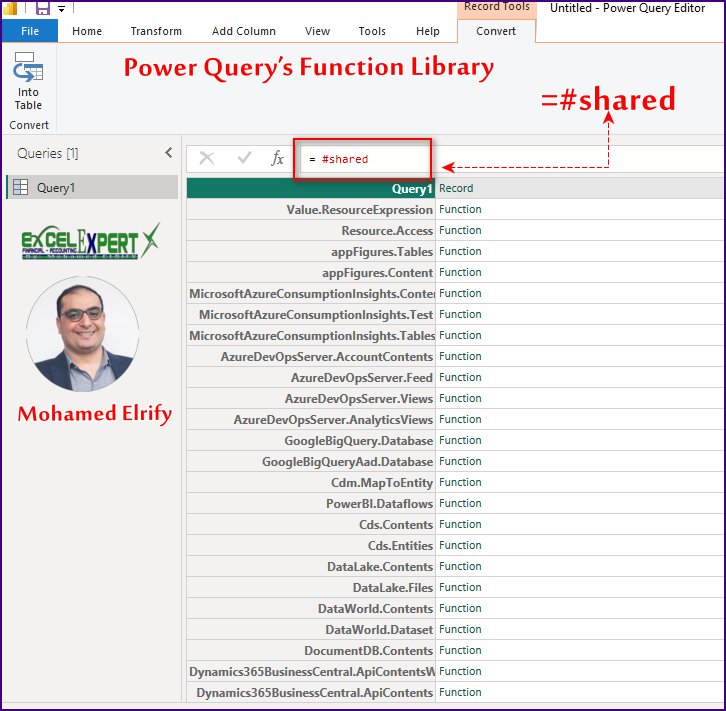Screen dimensions: 726x711
Task: Click the Function link for appFigures.Tables
Action: coord(460,251)
